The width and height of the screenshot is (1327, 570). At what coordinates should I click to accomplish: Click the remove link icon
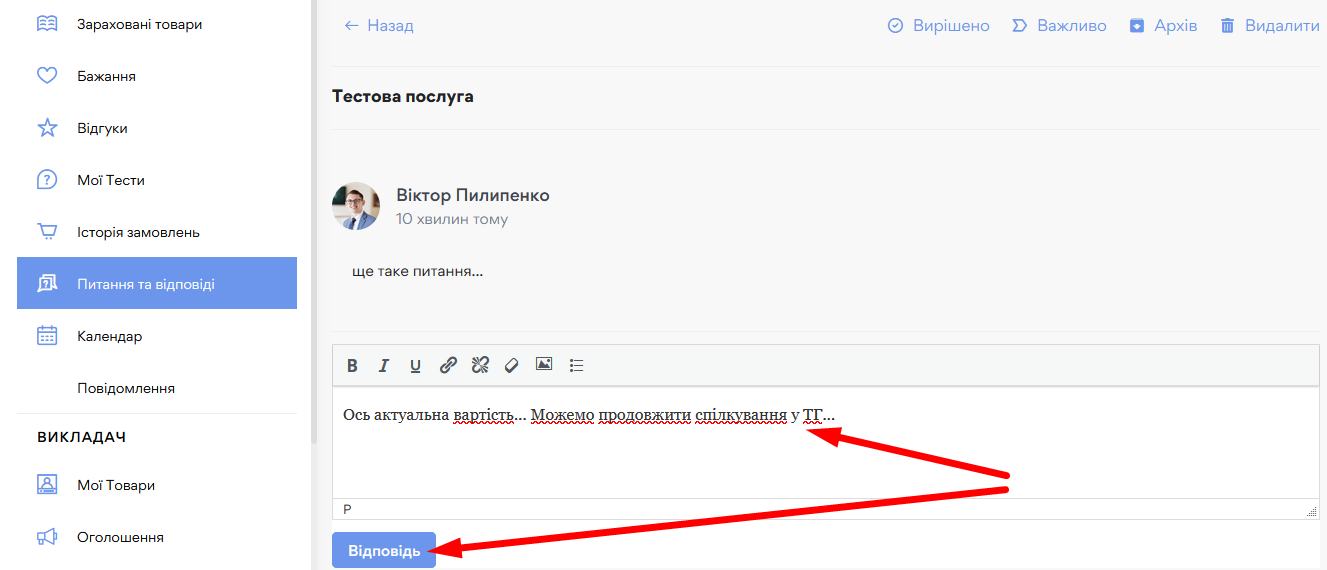click(x=480, y=366)
